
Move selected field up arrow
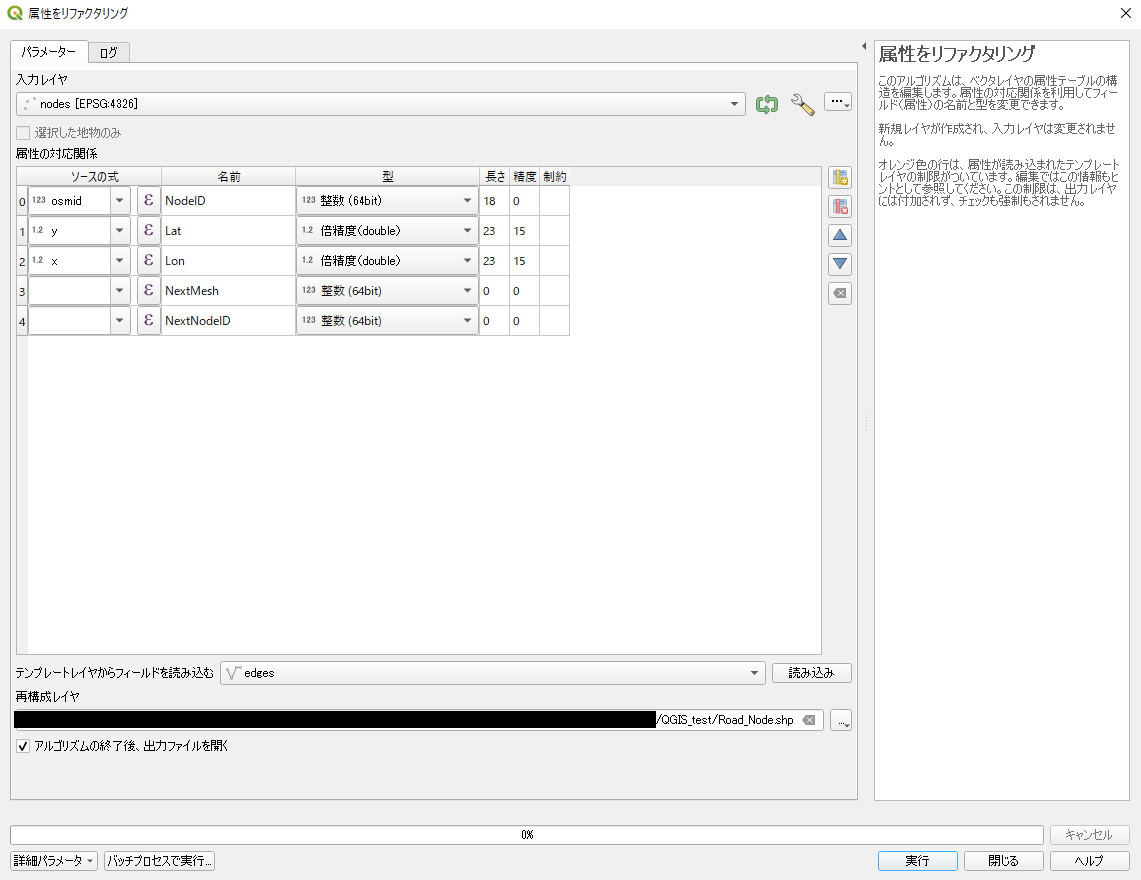pos(840,236)
